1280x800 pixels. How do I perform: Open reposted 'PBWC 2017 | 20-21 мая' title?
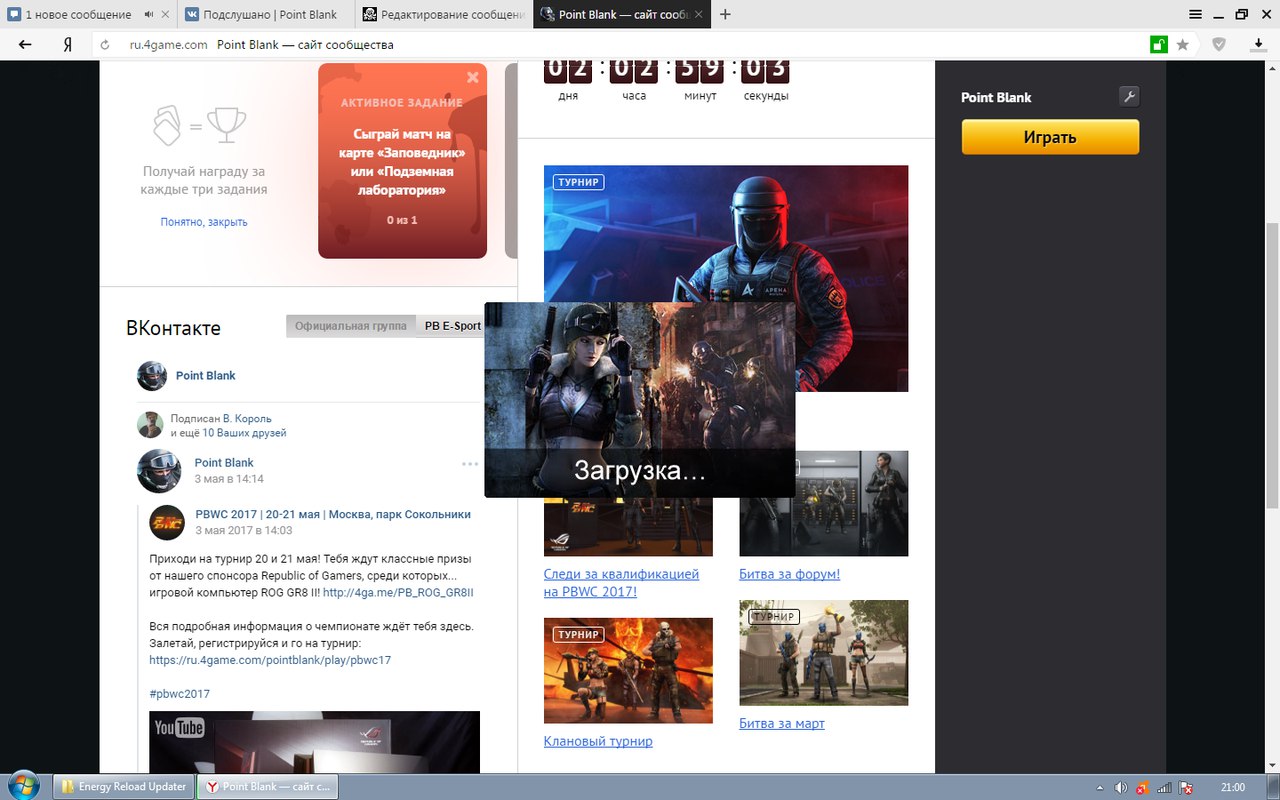333,515
